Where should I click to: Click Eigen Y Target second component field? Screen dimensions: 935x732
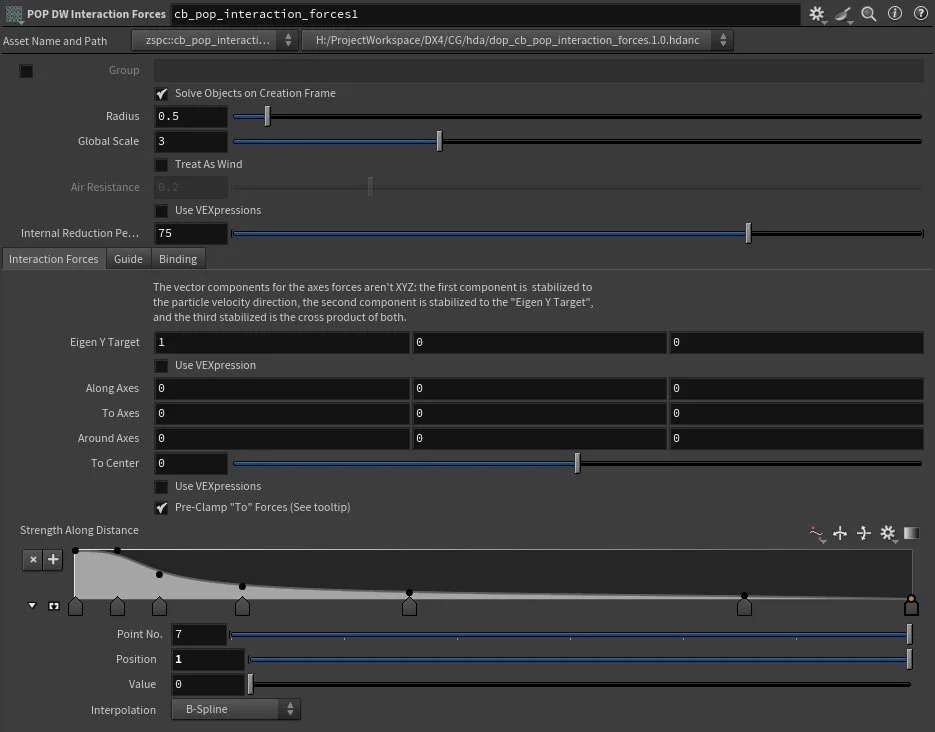(539, 342)
